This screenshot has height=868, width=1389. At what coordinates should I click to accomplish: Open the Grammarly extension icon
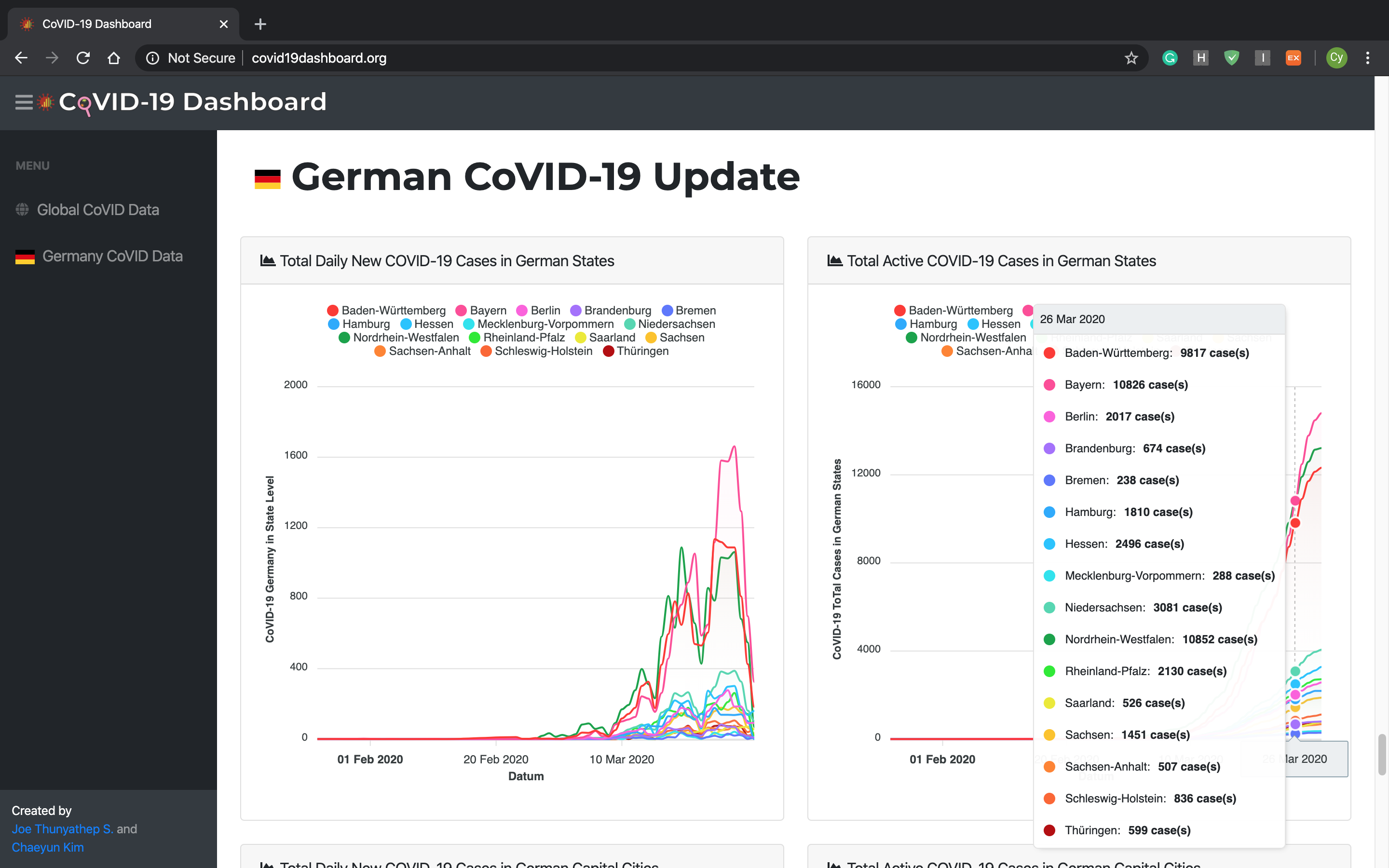pos(1170,58)
